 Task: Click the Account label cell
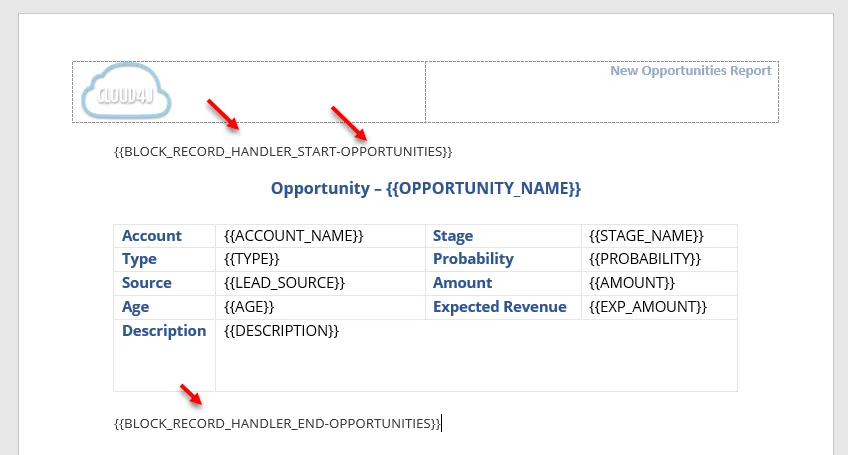coord(164,236)
